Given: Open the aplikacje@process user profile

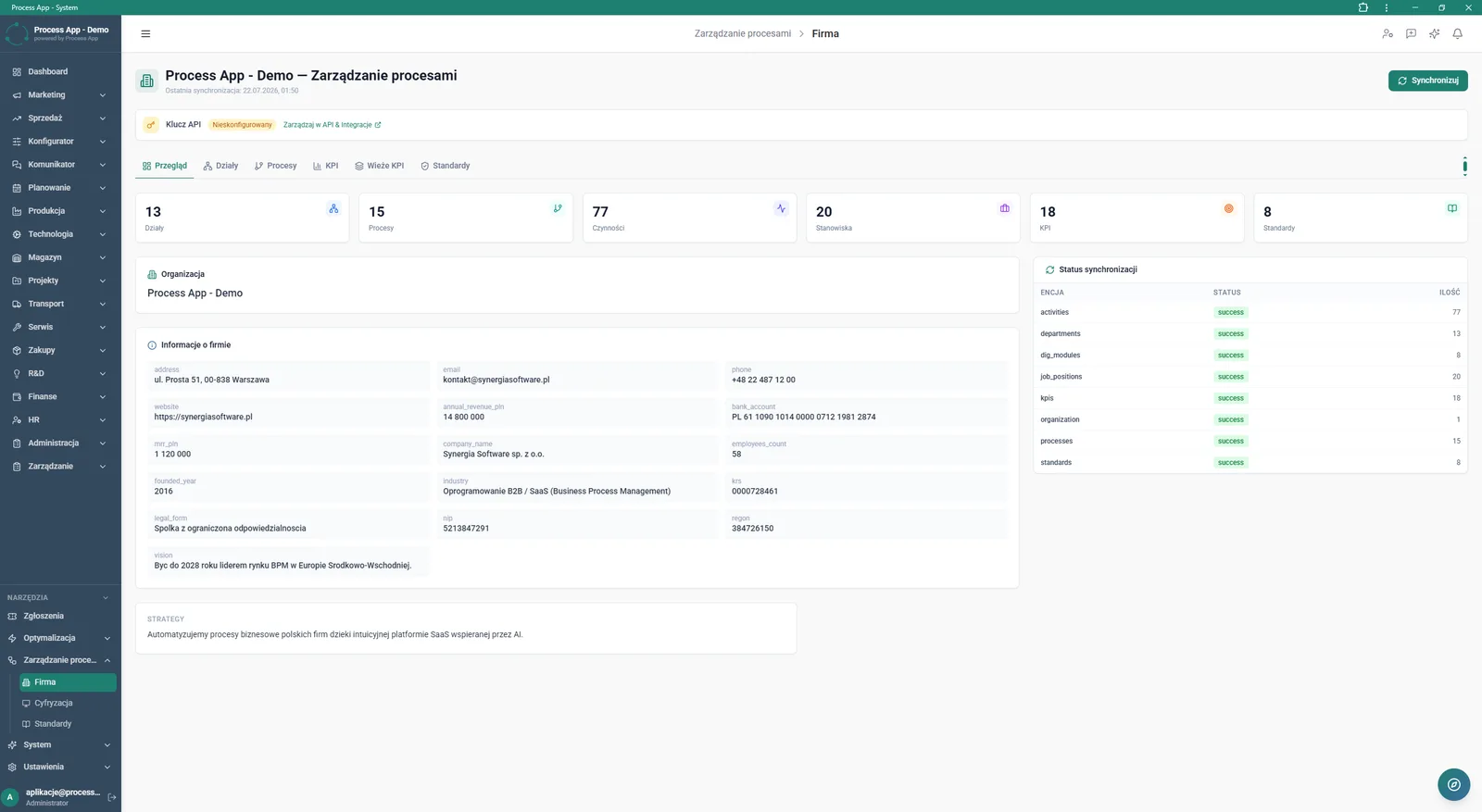Looking at the screenshot, I should tap(62, 797).
